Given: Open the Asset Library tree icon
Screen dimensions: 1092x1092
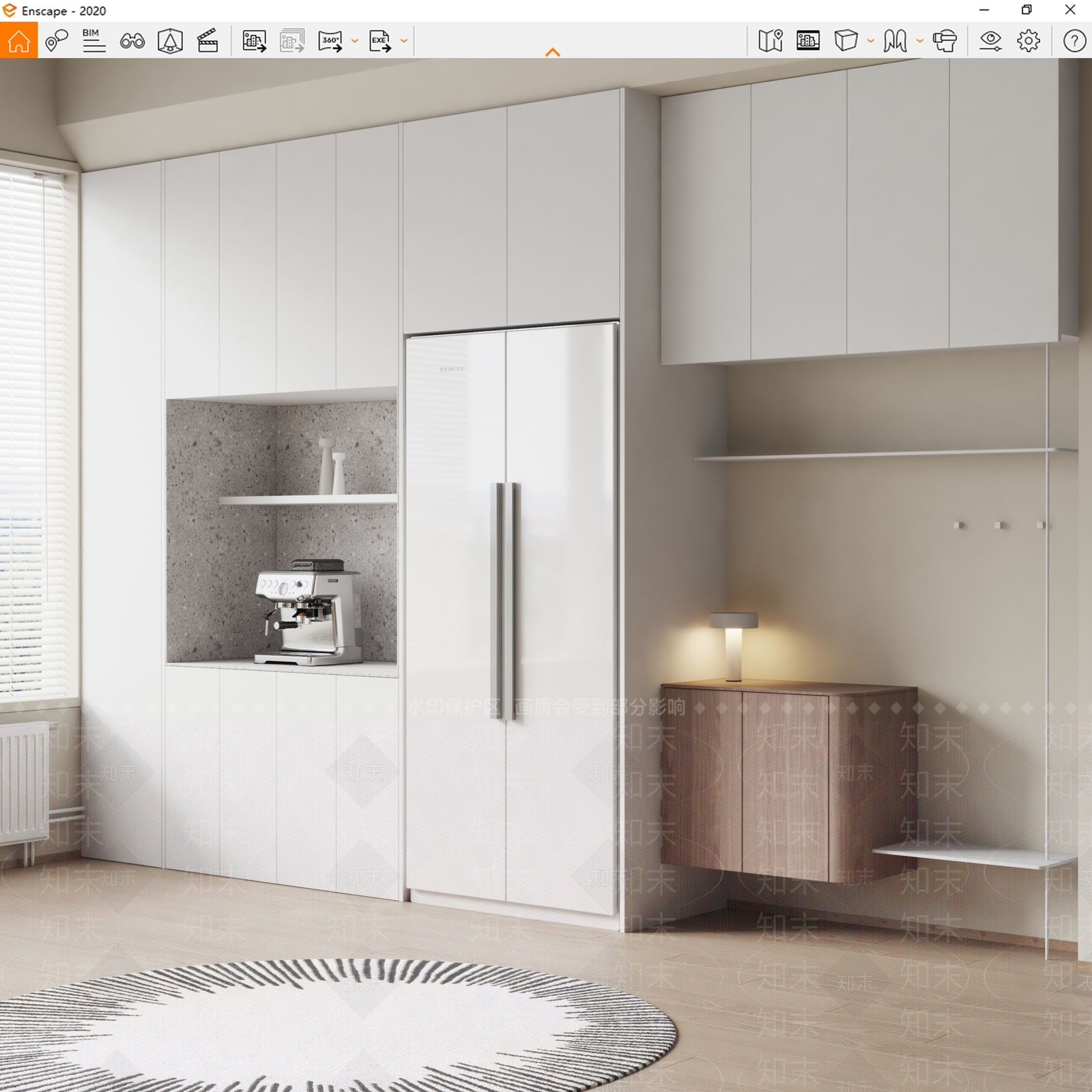Looking at the screenshot, I should (170, 41).
